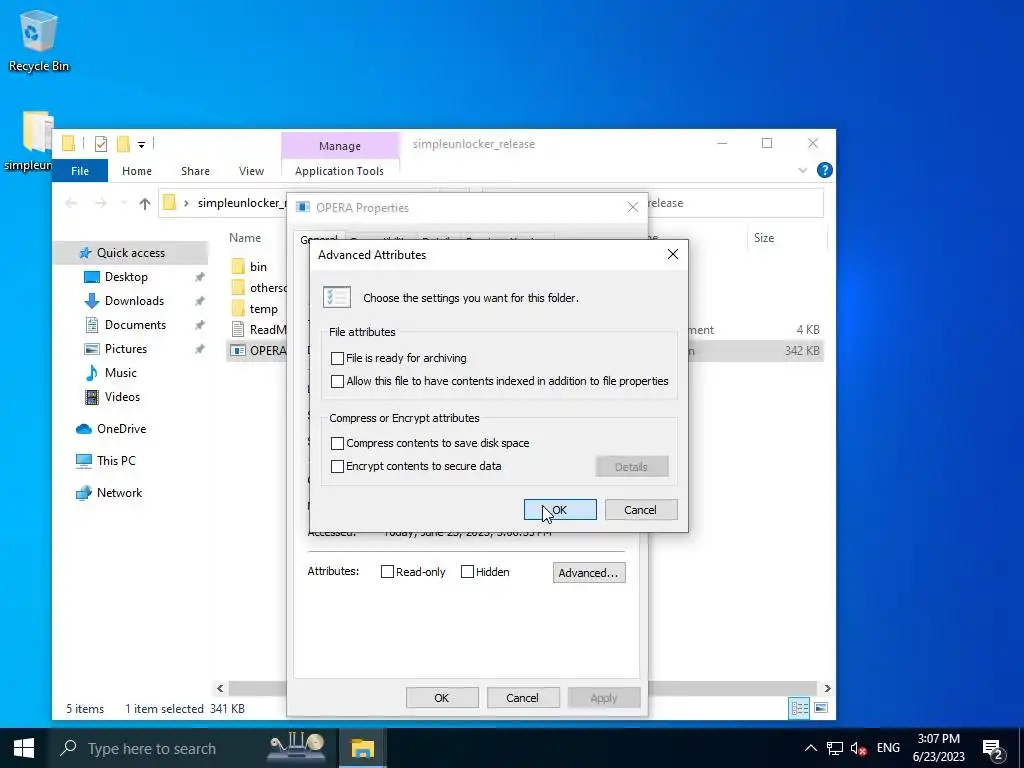Viewport: 1024px width, 768px height.
Task: Close the Advanced Attributes dialog
Action: 673,255
